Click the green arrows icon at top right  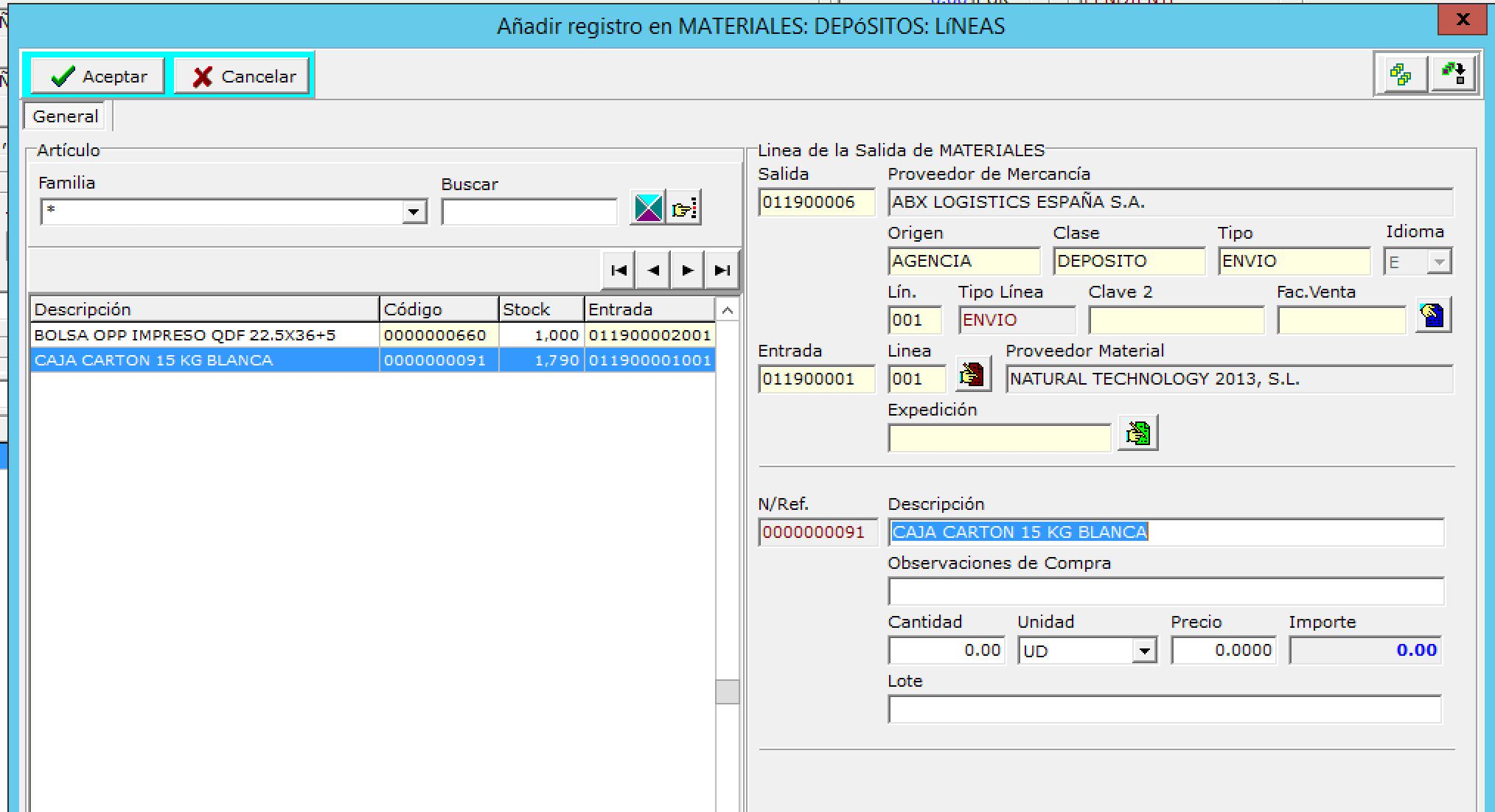[1454, 74]
